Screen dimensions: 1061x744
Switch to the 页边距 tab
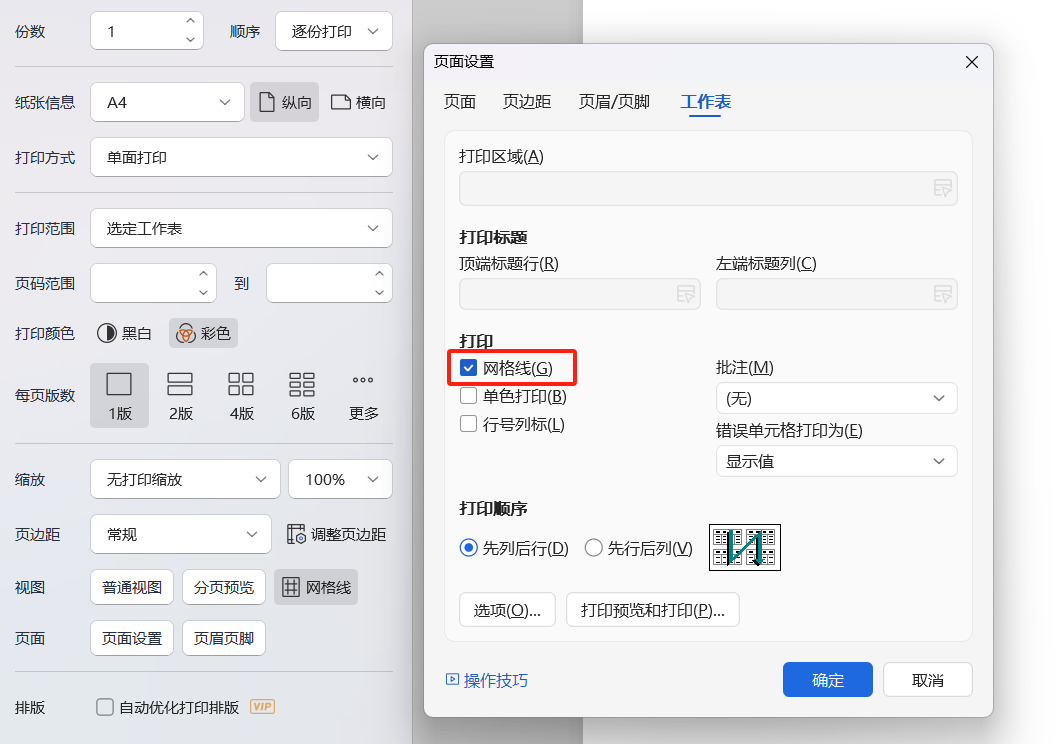[526, 101]
